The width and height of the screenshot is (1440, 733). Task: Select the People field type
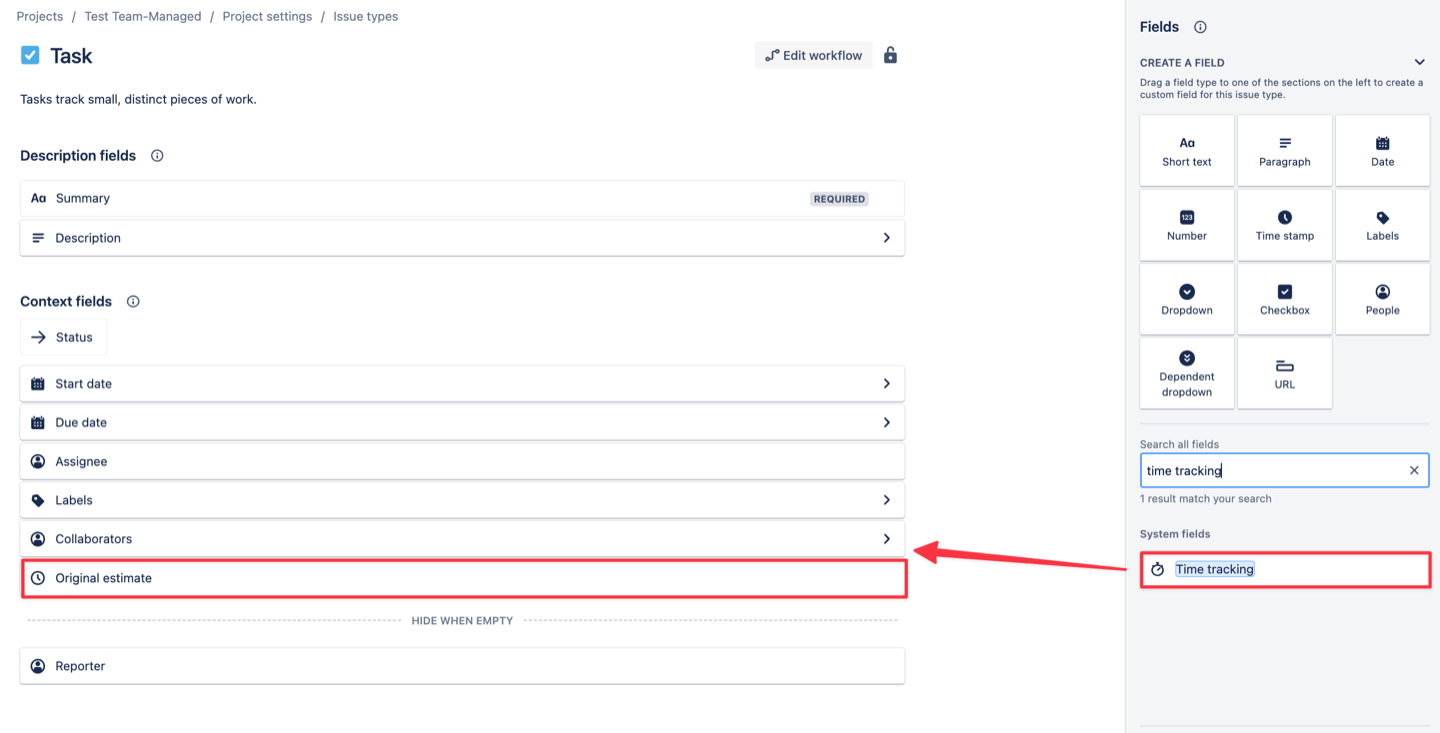coord(1382,298)
